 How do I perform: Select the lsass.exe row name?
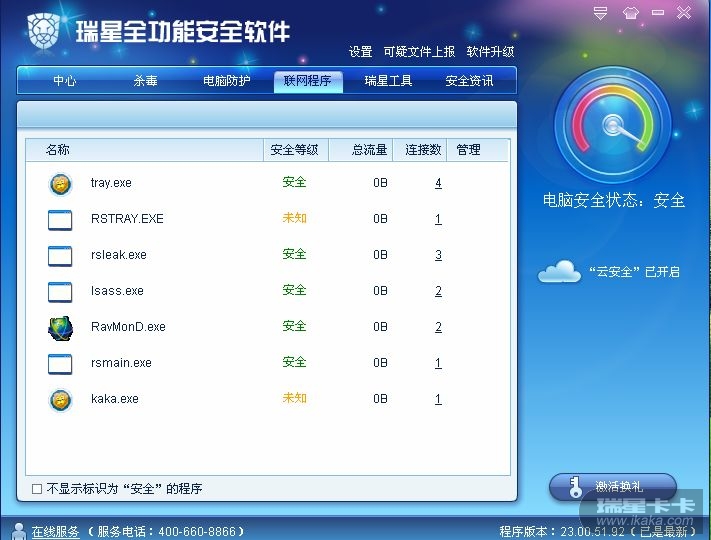[x=117, y=291]
